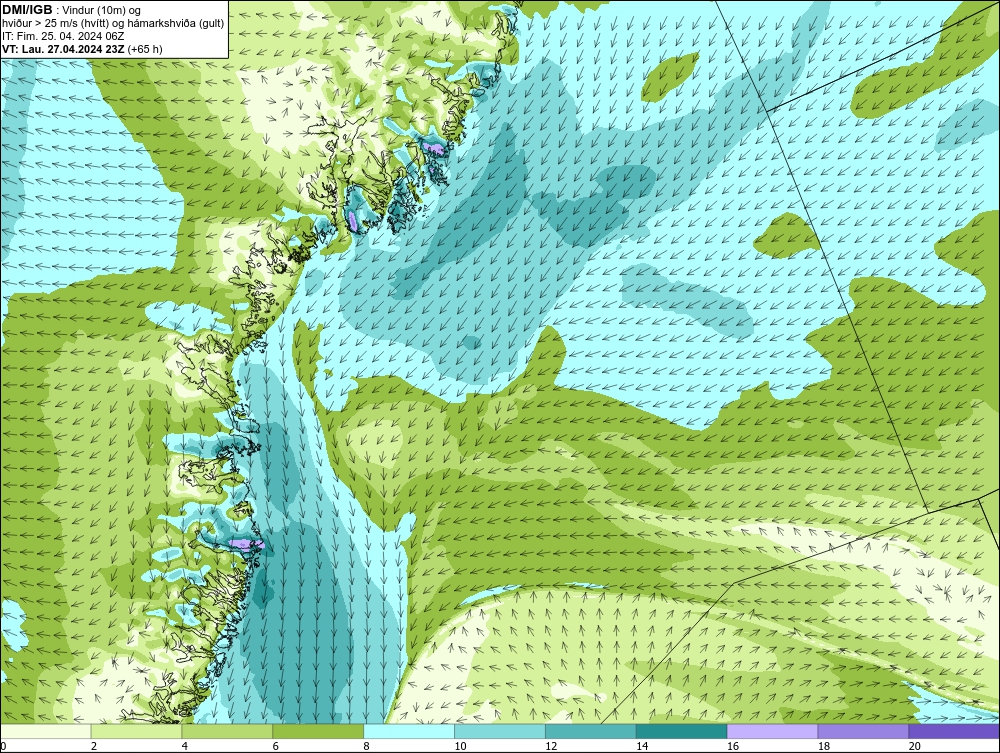Click the valid time line 'VT: Lau. 27.04.2024 23Z'
The image size is (1000, 753).
tap(64, 49)
